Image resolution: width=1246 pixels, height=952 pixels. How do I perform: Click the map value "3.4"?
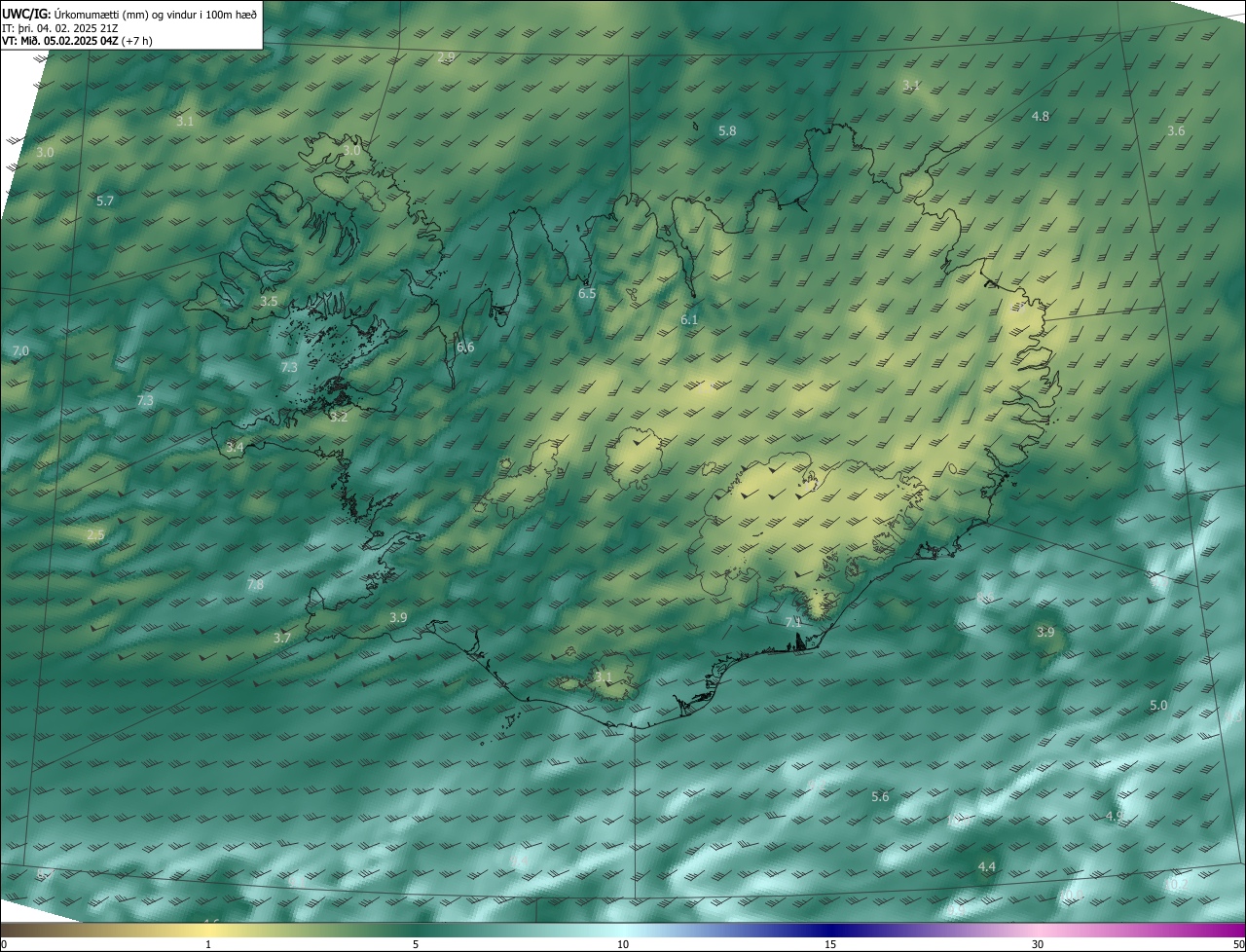coord(235,447)
